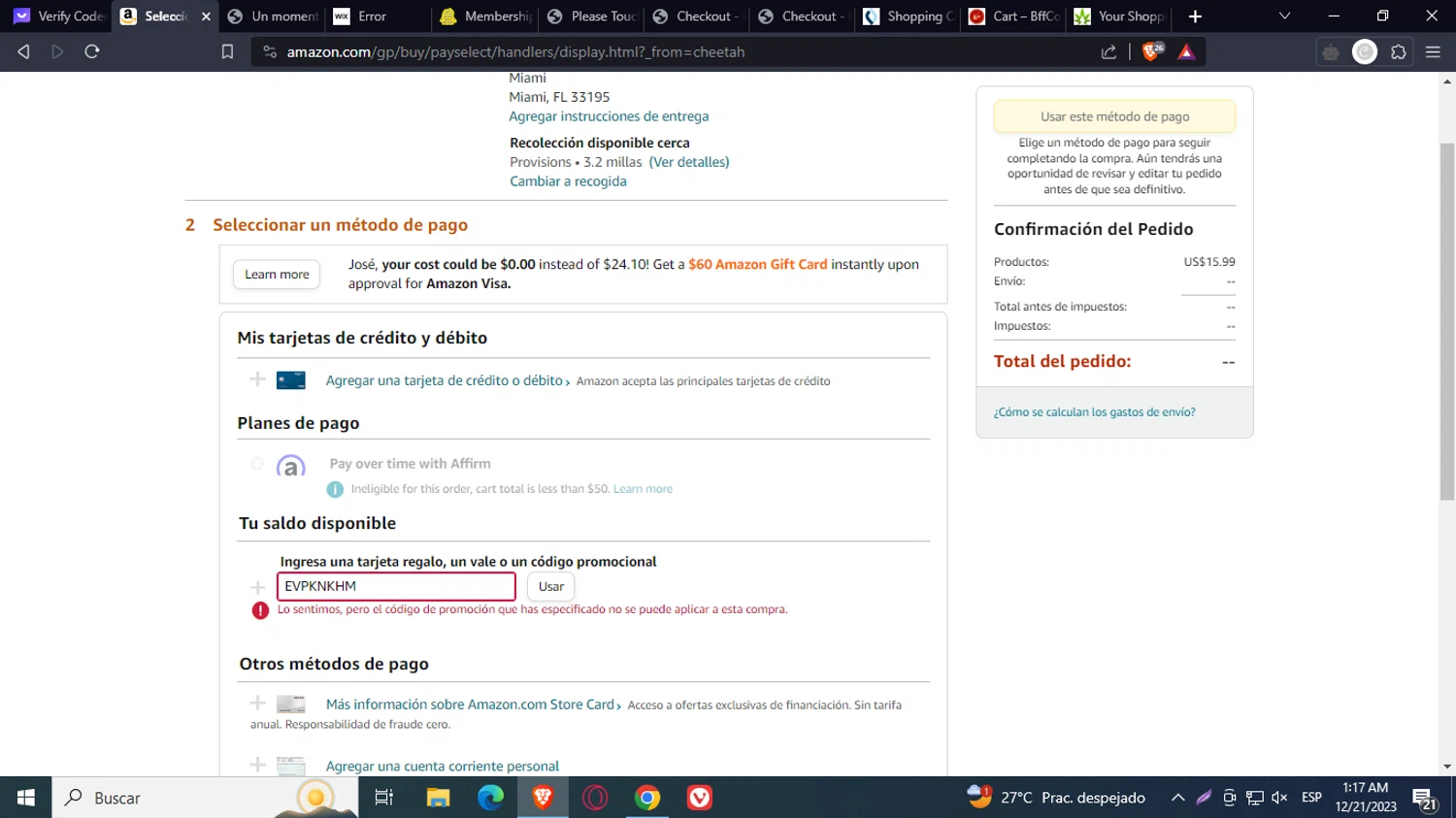Launch Vivaldi from taskbar
1456x818 pixels.
(700, 798)
